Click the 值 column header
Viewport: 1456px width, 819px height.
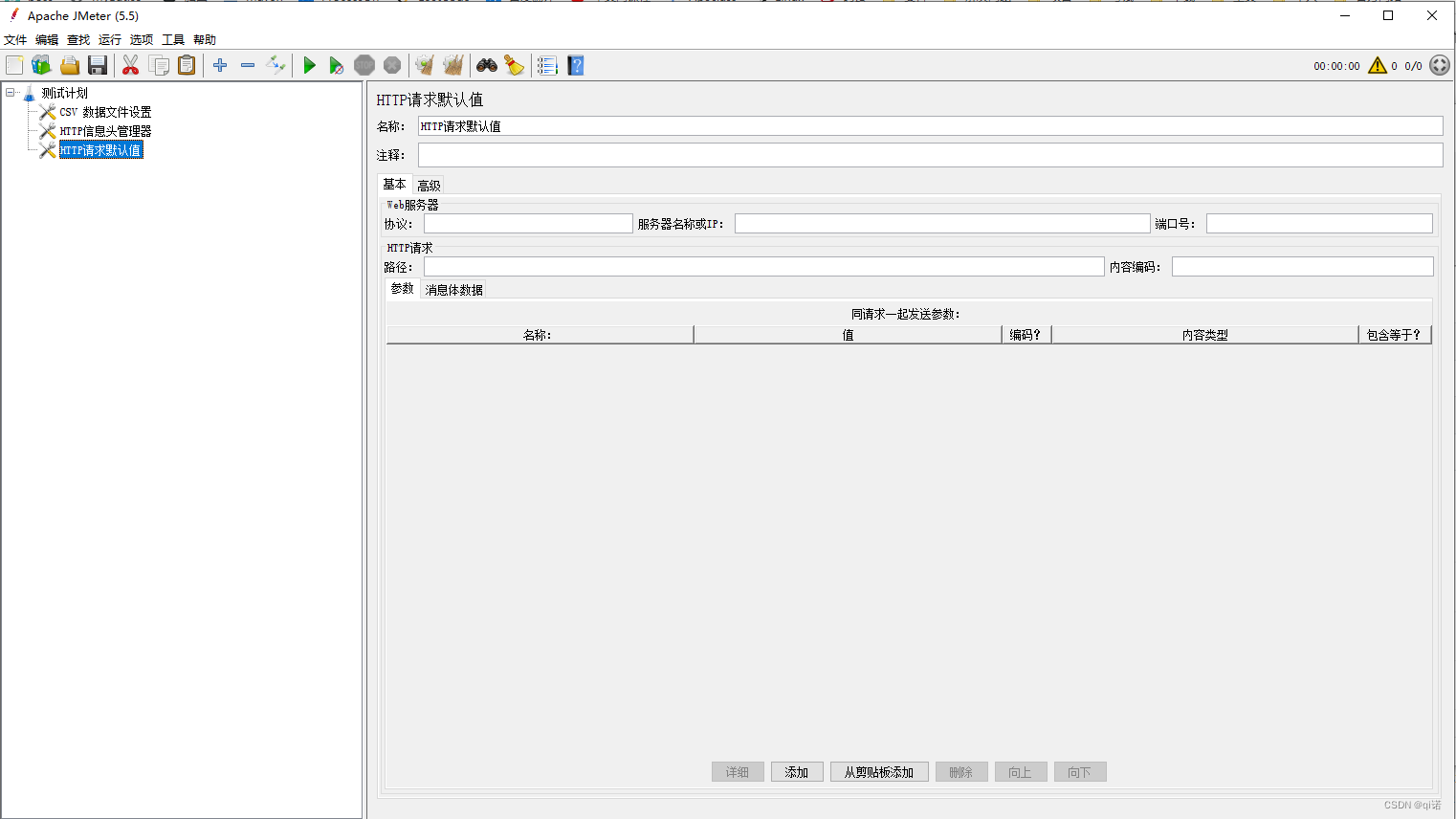click(848, 335)
